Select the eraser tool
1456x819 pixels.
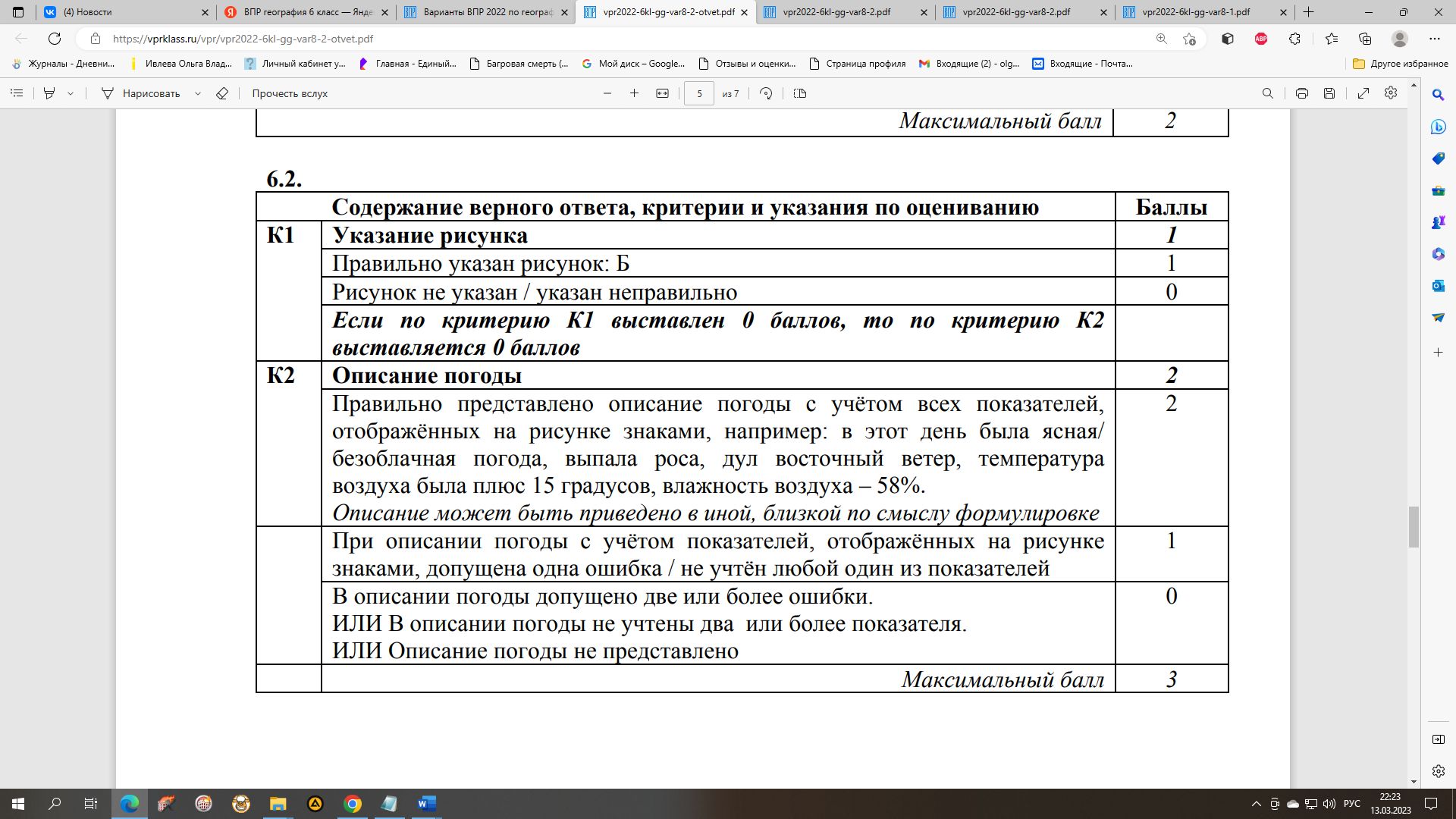click(x=222, y=93)
